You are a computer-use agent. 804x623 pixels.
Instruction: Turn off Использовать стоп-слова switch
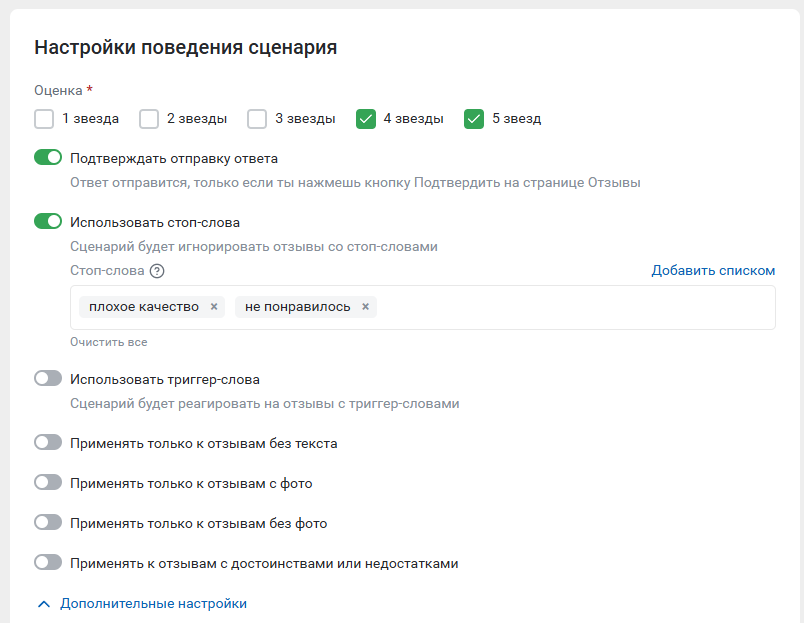(48, 222)
